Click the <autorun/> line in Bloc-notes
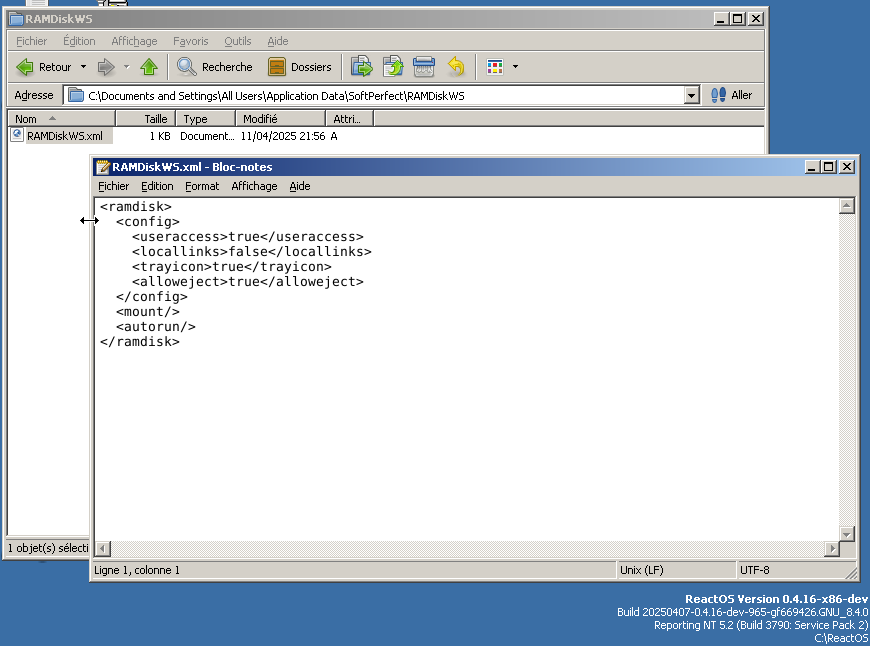The width and height of the screenshot is (870, 646). click(x=155, y=327)
